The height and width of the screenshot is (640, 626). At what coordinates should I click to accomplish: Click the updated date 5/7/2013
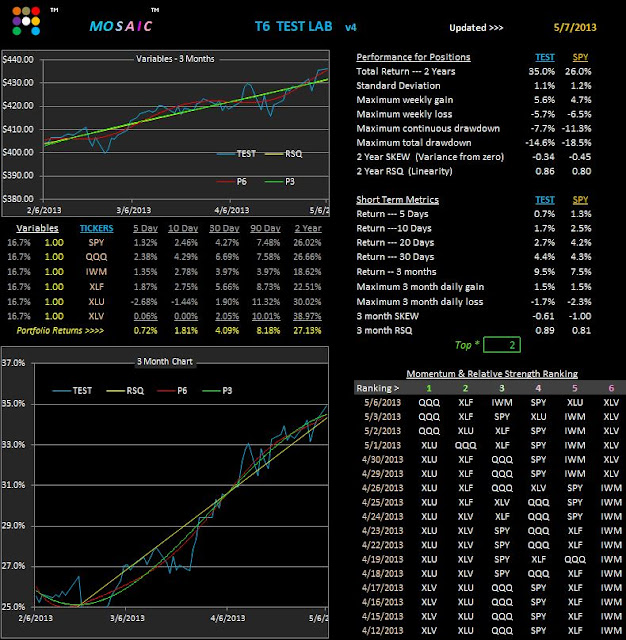575,27
